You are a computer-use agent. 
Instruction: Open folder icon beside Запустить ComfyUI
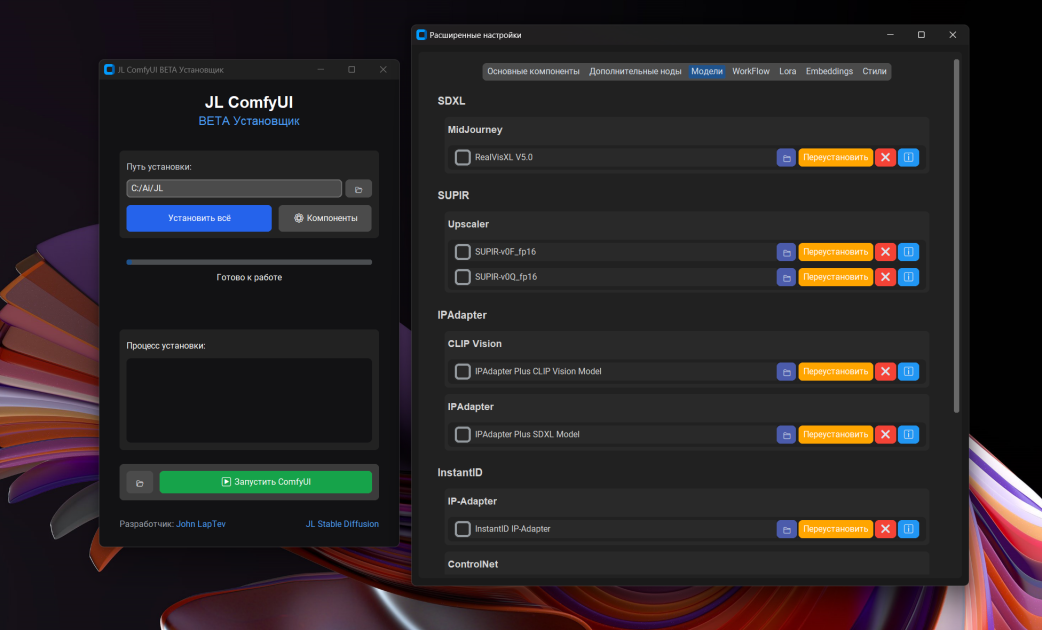point(140,482)
